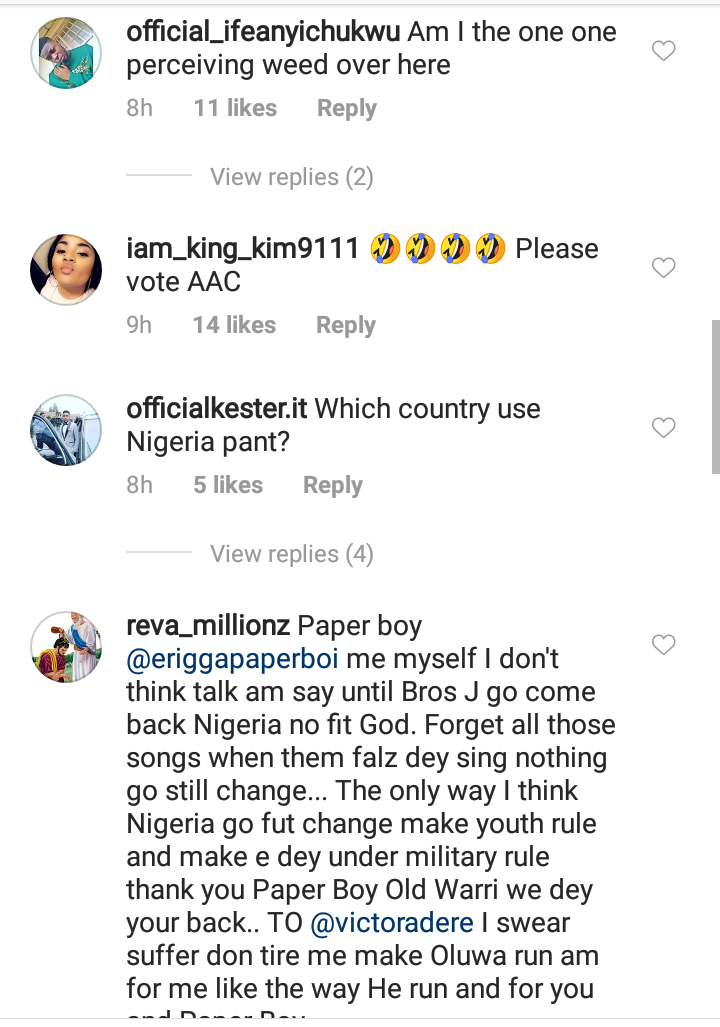Open reva_millionz username link
This screenshot has width=720, height=1027.
point(208,626)
